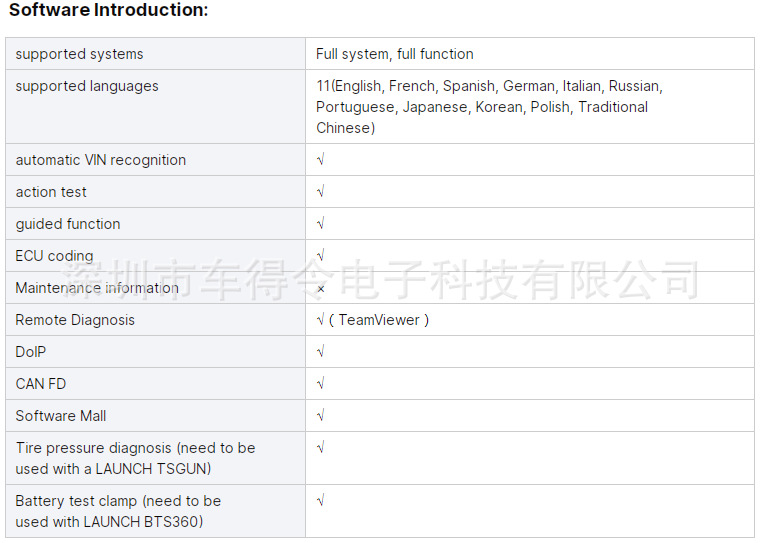Image resolution: width=761 pixels, height=543 pixels.
Task: Click the checkmark in the action test row
Action: point(320,192)
